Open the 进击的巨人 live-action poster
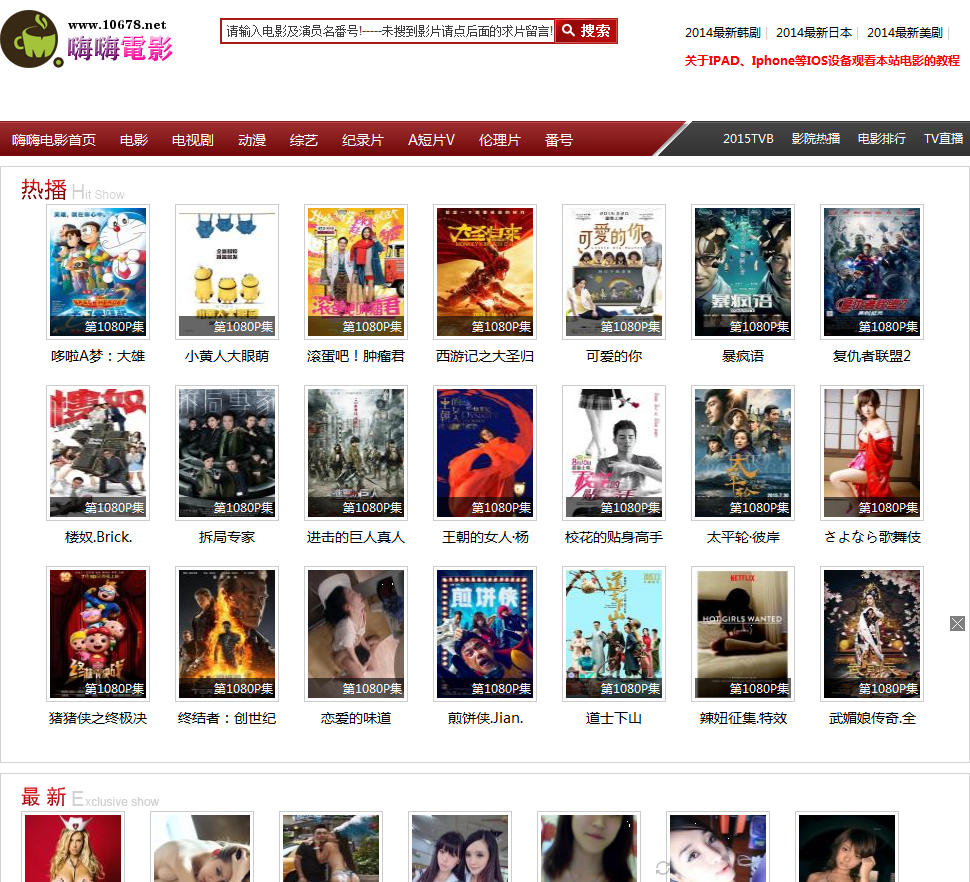The image size is (970, 882). pos(356,453)
